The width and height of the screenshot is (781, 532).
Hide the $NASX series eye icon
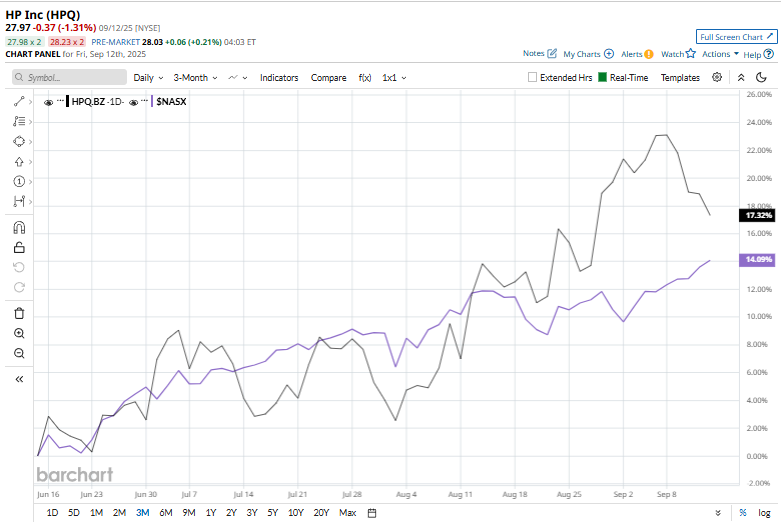coord(133,102)
